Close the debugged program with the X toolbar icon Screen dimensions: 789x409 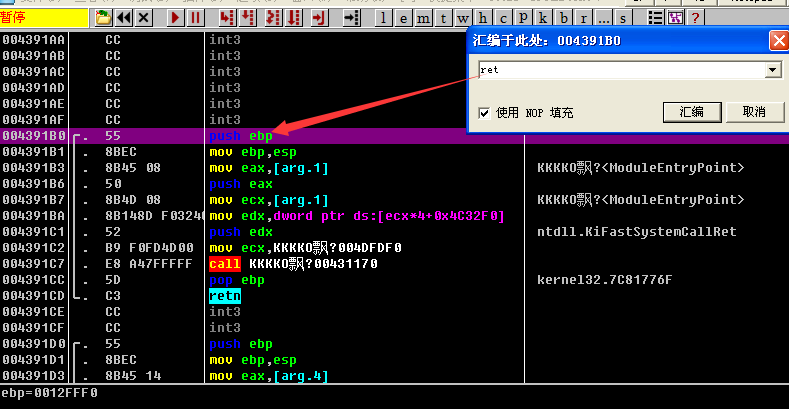143,18
